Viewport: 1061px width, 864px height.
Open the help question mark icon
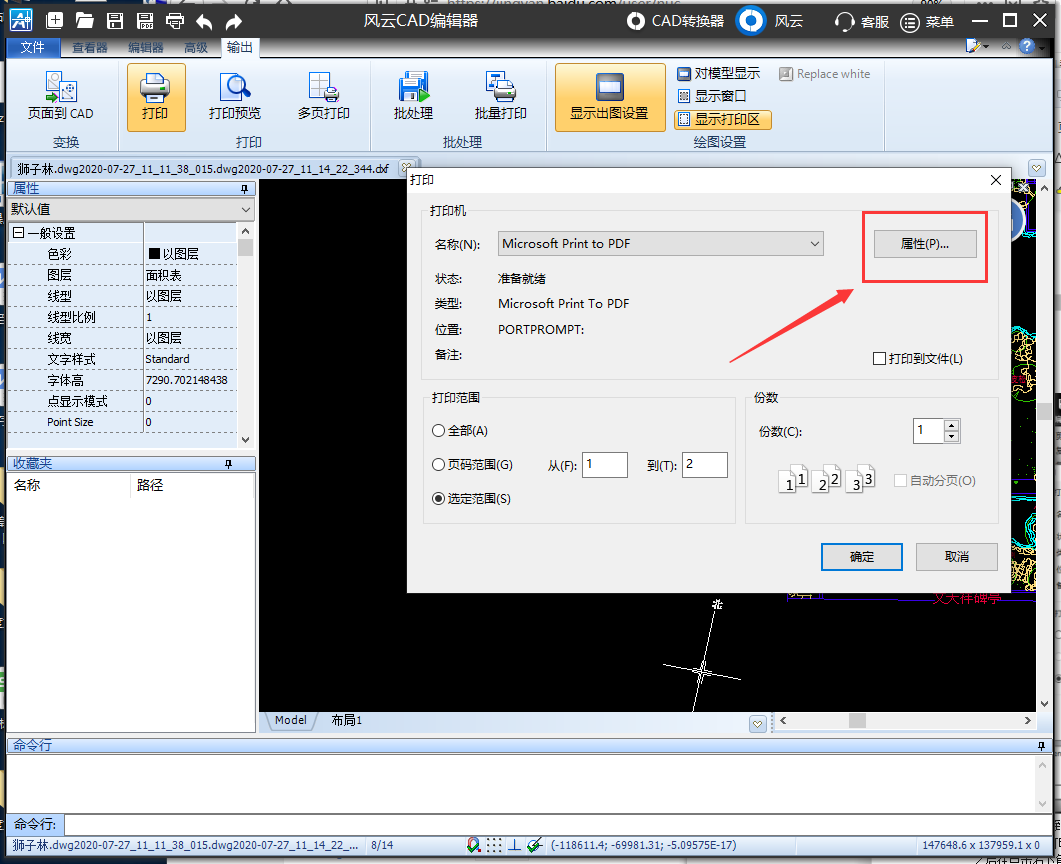pyautogui.click(x=1027, y=46)
